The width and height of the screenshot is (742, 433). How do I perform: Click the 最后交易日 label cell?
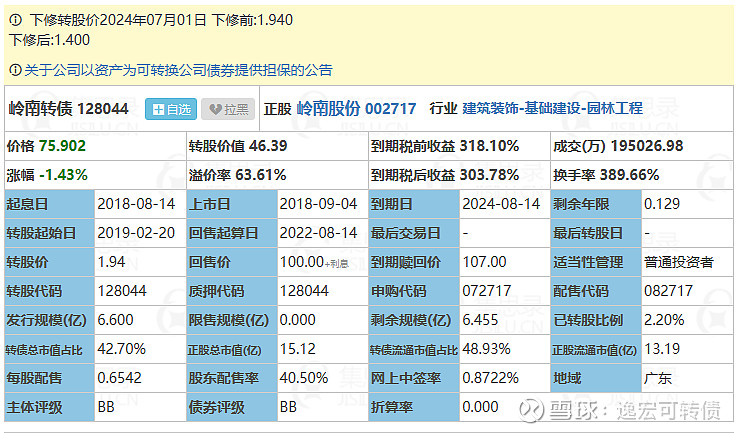coord(414,233)
